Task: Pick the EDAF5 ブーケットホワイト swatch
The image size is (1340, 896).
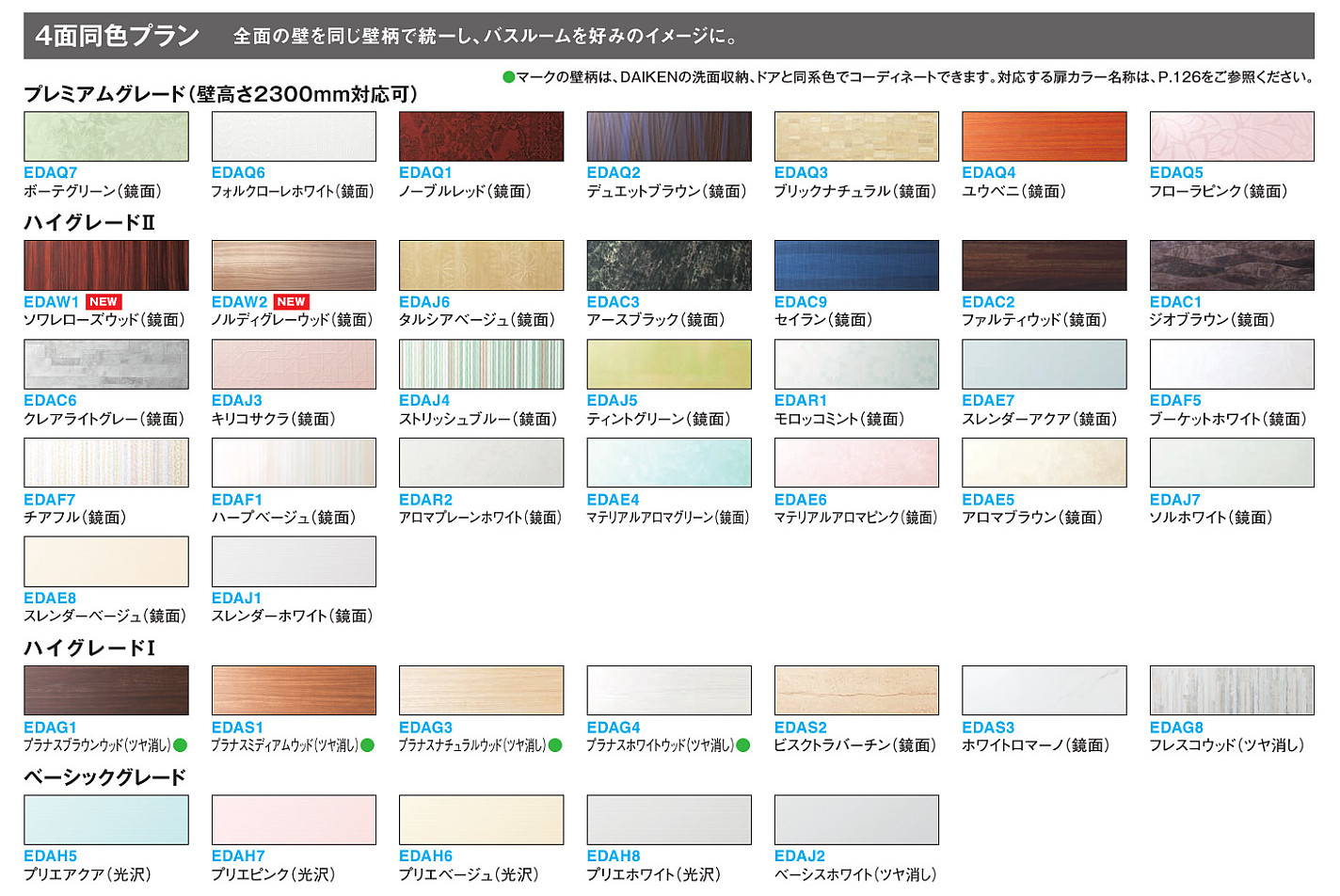Action: tap(1232, 364)
